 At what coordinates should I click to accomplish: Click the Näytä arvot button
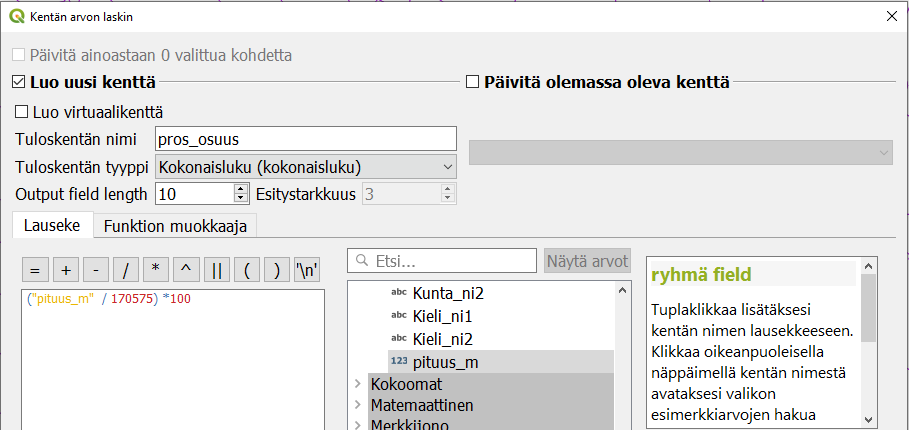tap(587, 261)
